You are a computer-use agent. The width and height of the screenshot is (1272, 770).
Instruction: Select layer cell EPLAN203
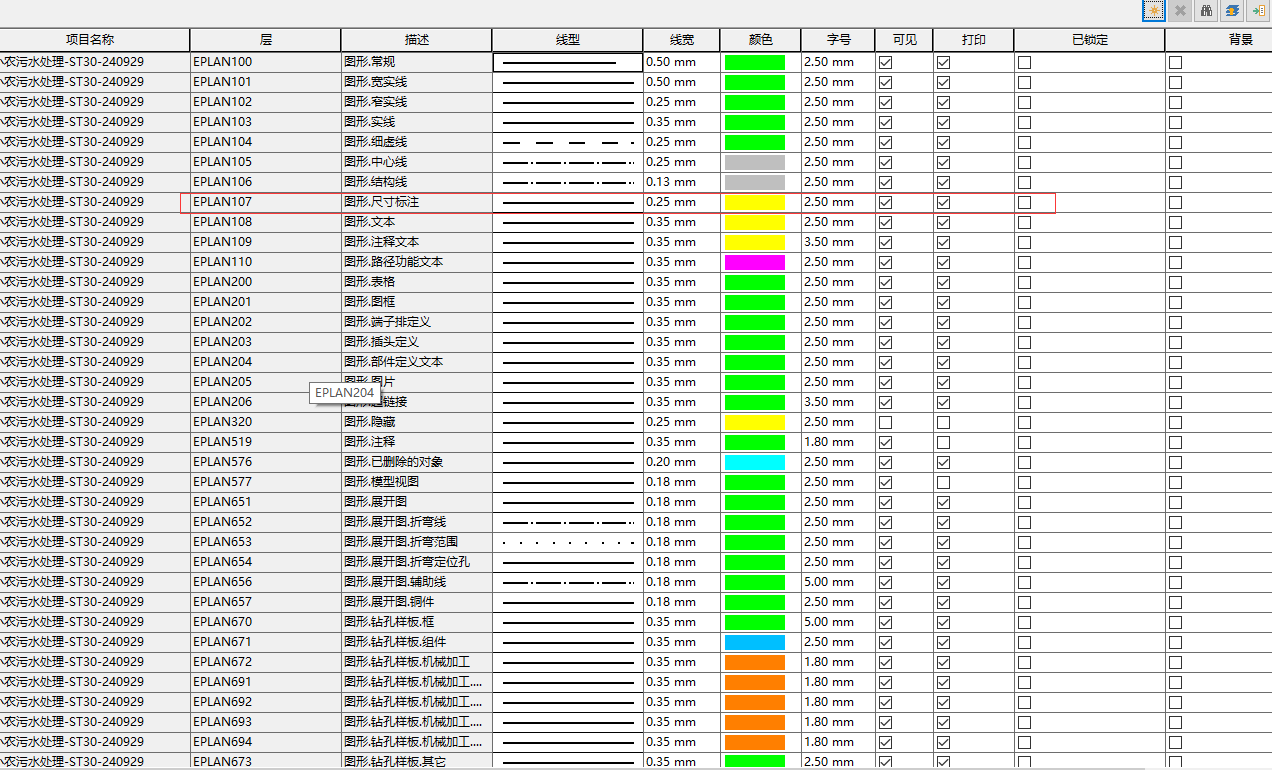pyautogui.click(x=265, y=342)
